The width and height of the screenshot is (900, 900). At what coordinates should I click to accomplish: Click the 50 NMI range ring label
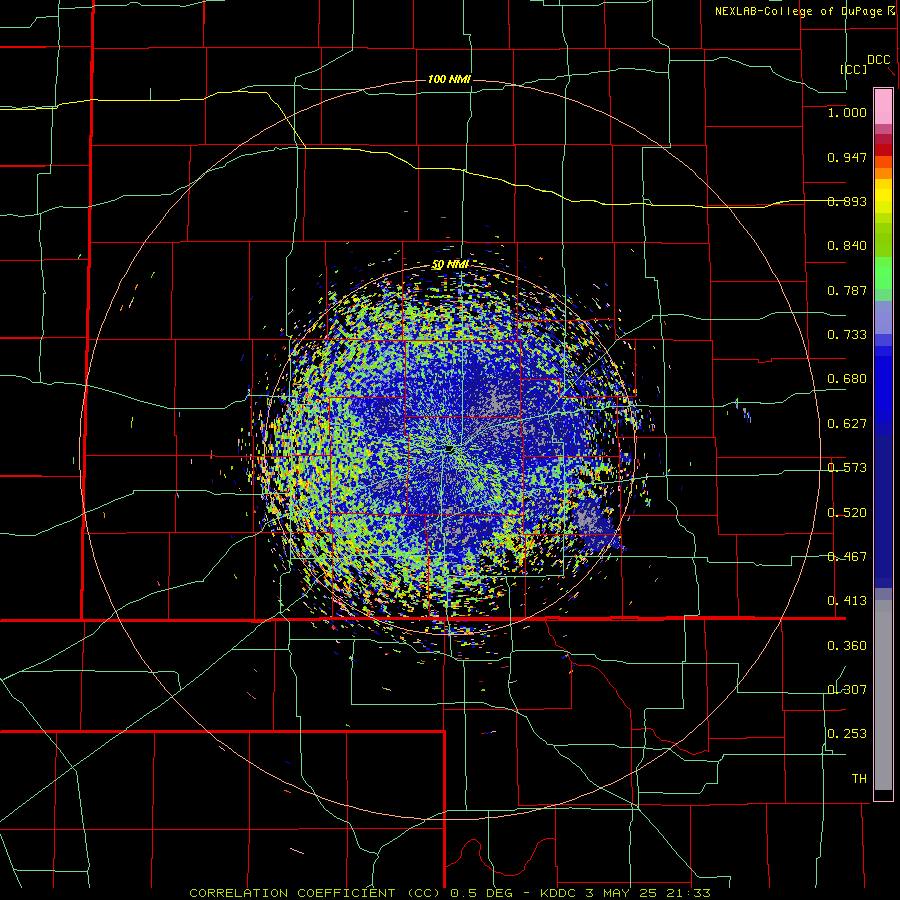[x=449, y=265]
